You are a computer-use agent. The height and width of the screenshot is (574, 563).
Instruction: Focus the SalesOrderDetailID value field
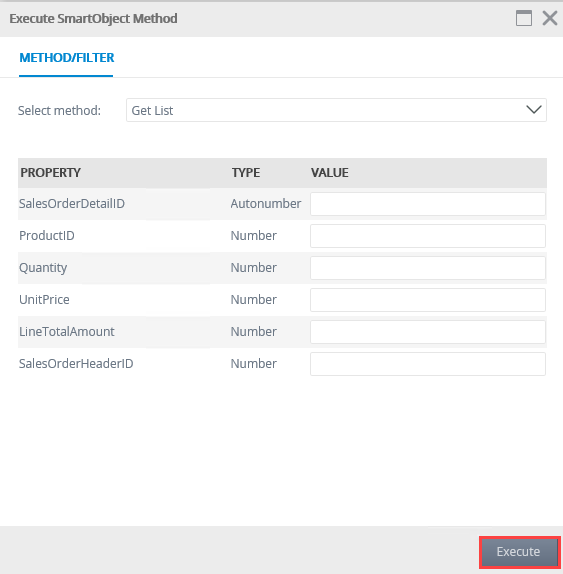pyautogui.click(x=428, y=204)
